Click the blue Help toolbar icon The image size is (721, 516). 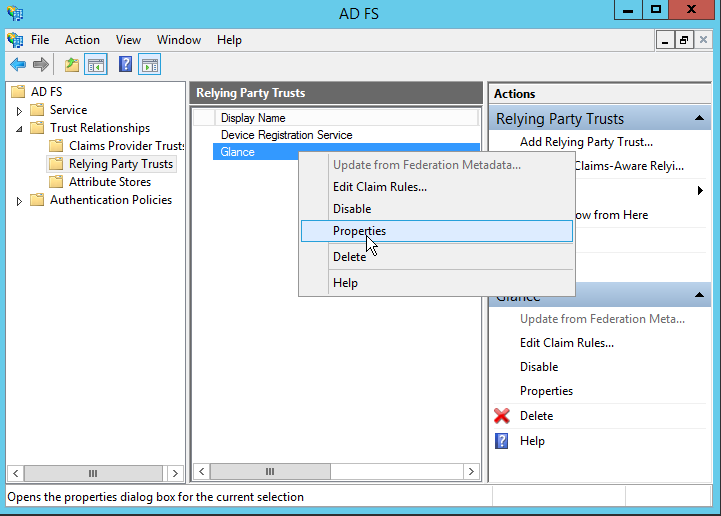click(x=126, y=65)
